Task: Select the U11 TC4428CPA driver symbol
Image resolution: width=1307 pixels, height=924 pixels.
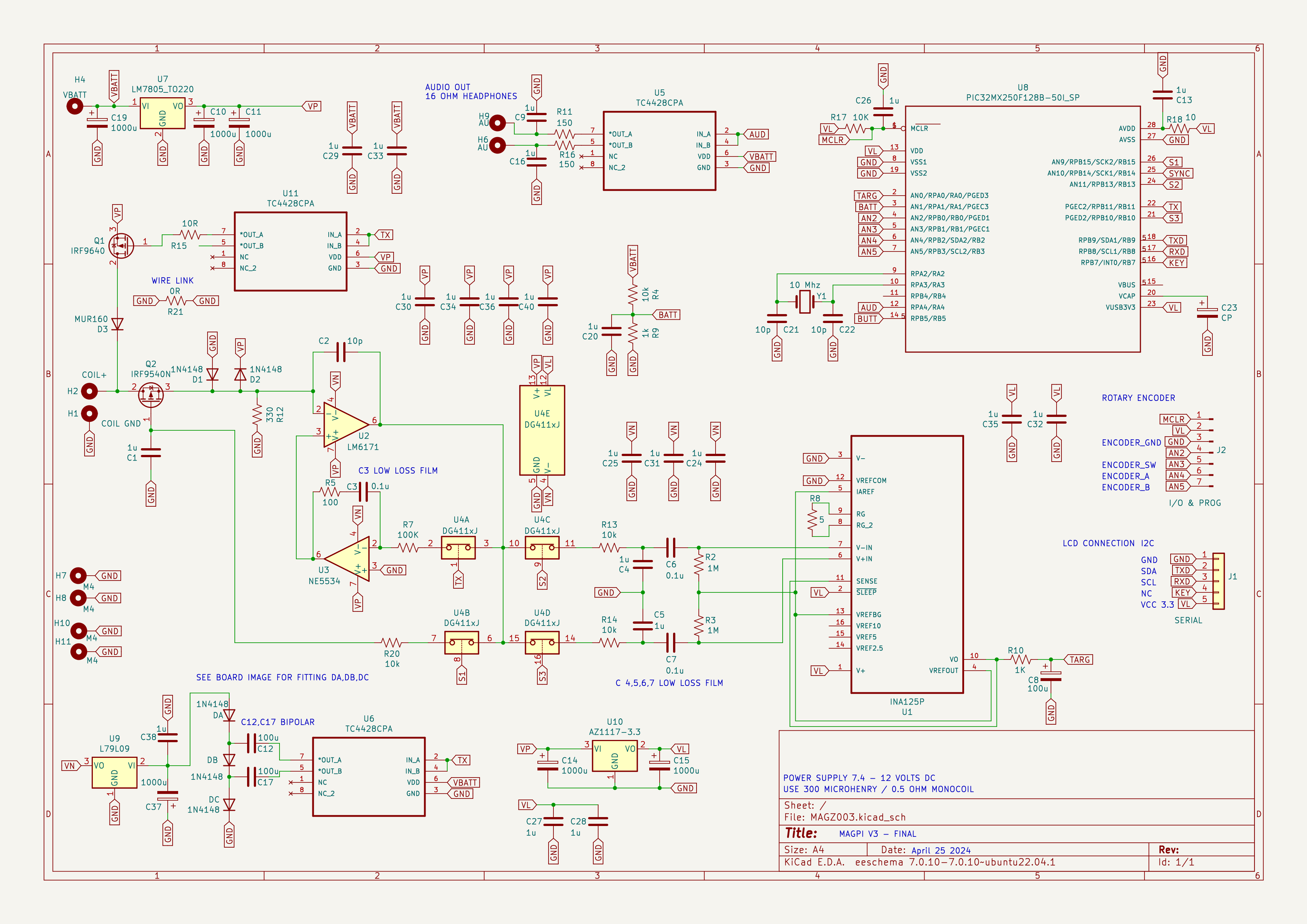Action: click(290, 251)
